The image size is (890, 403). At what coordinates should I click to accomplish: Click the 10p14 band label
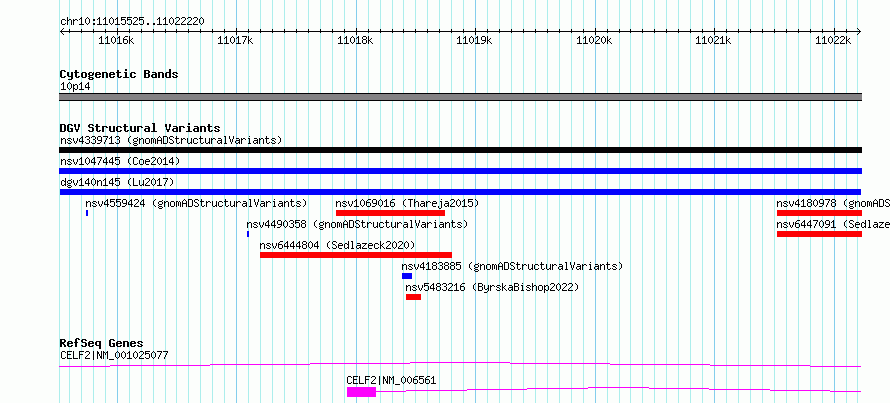75,87
